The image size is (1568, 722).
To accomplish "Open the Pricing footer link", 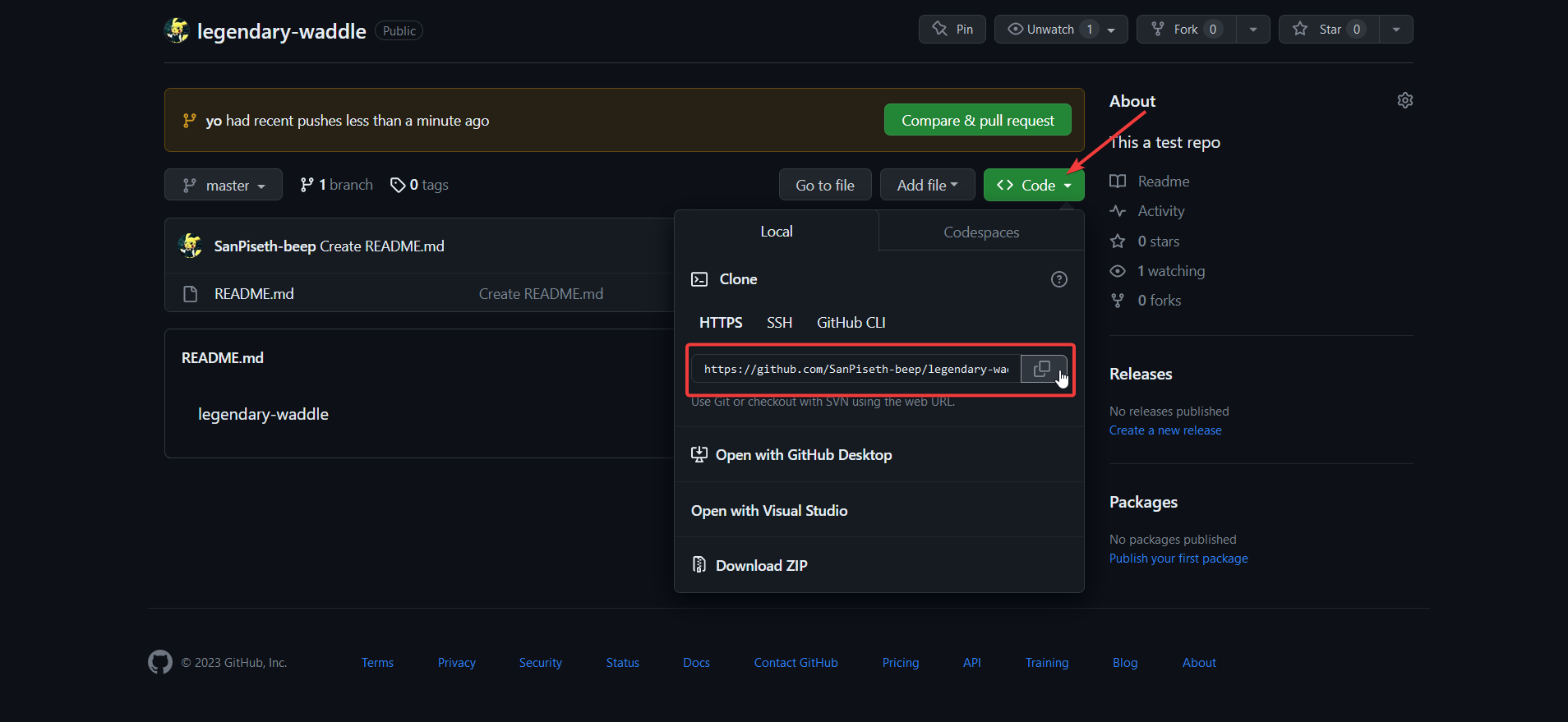I will [x=901, y=663].
